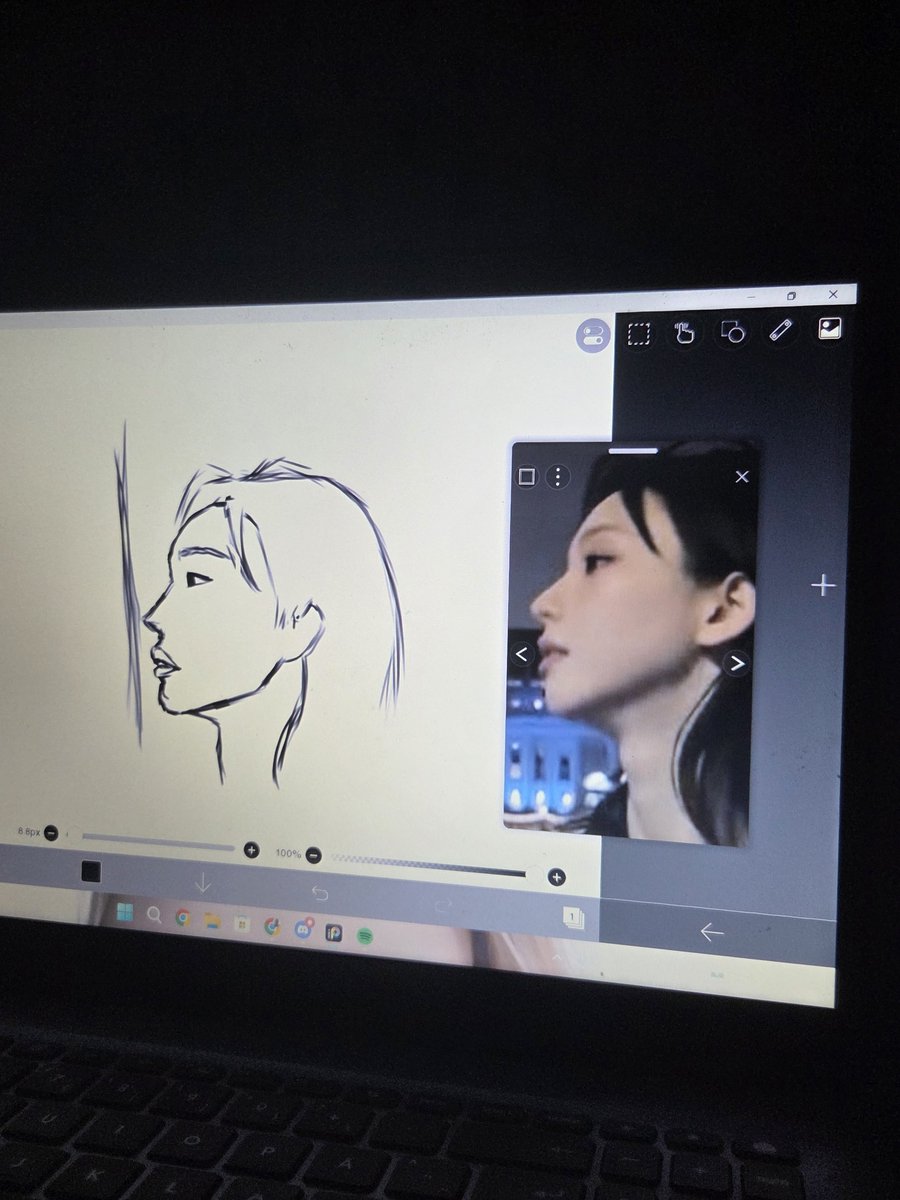Click the 100% opacity value
The width and height of the screenshot is (900, 1200).
pyautogui.click(x=288, y=854)
